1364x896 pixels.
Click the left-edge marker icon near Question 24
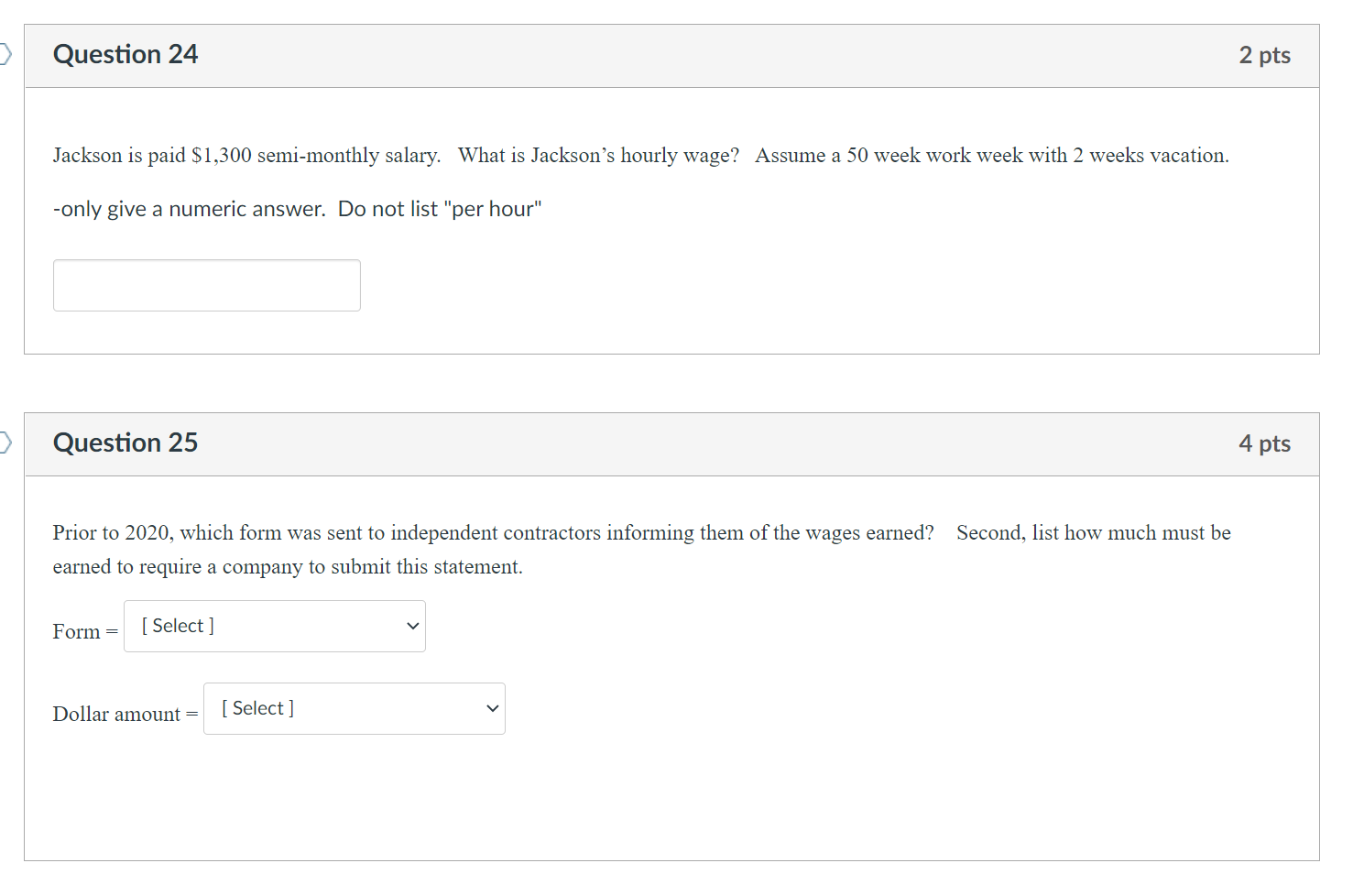point(5,54)
